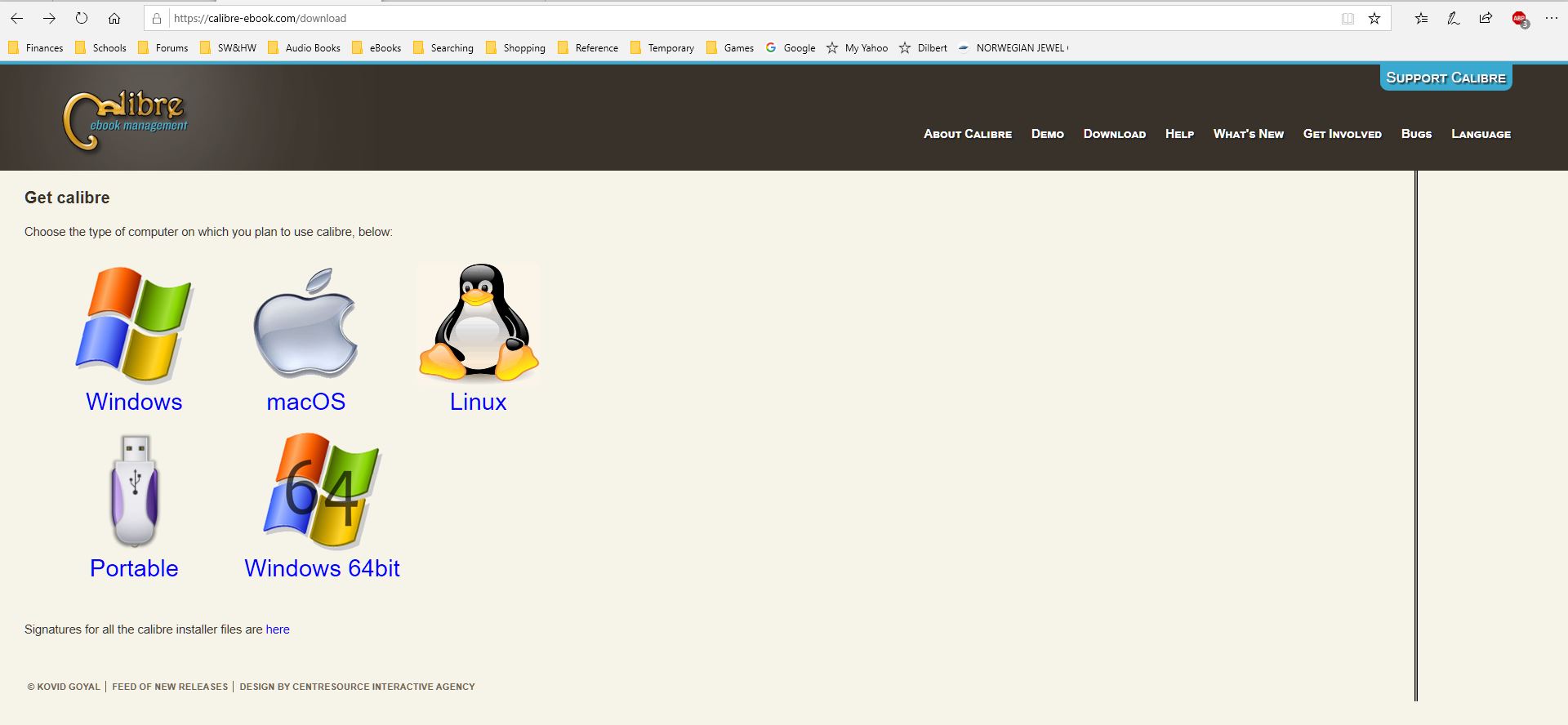
Task: Click the Windows logo download icon
Action: pos(134,324)
